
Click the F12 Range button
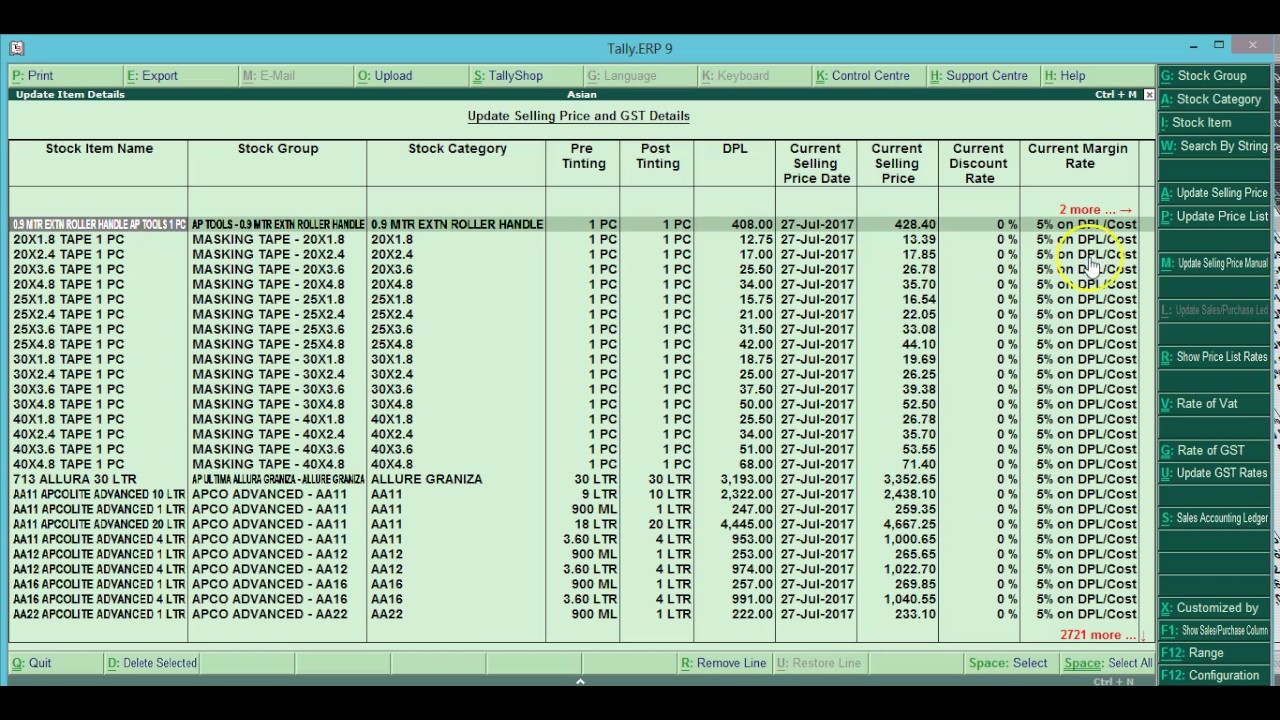[1213, 653]
